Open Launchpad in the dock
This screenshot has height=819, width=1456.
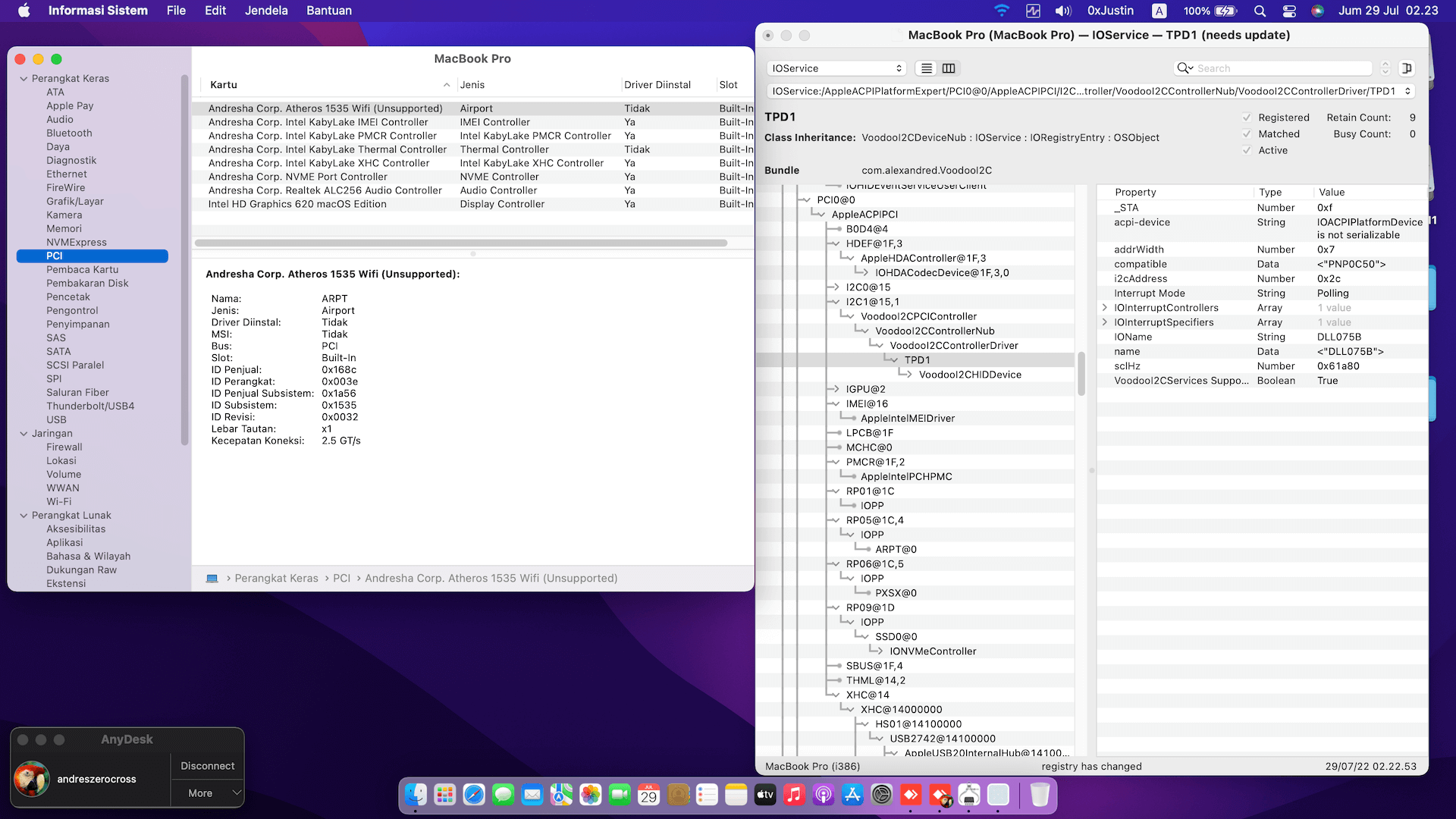coord(445,795)
